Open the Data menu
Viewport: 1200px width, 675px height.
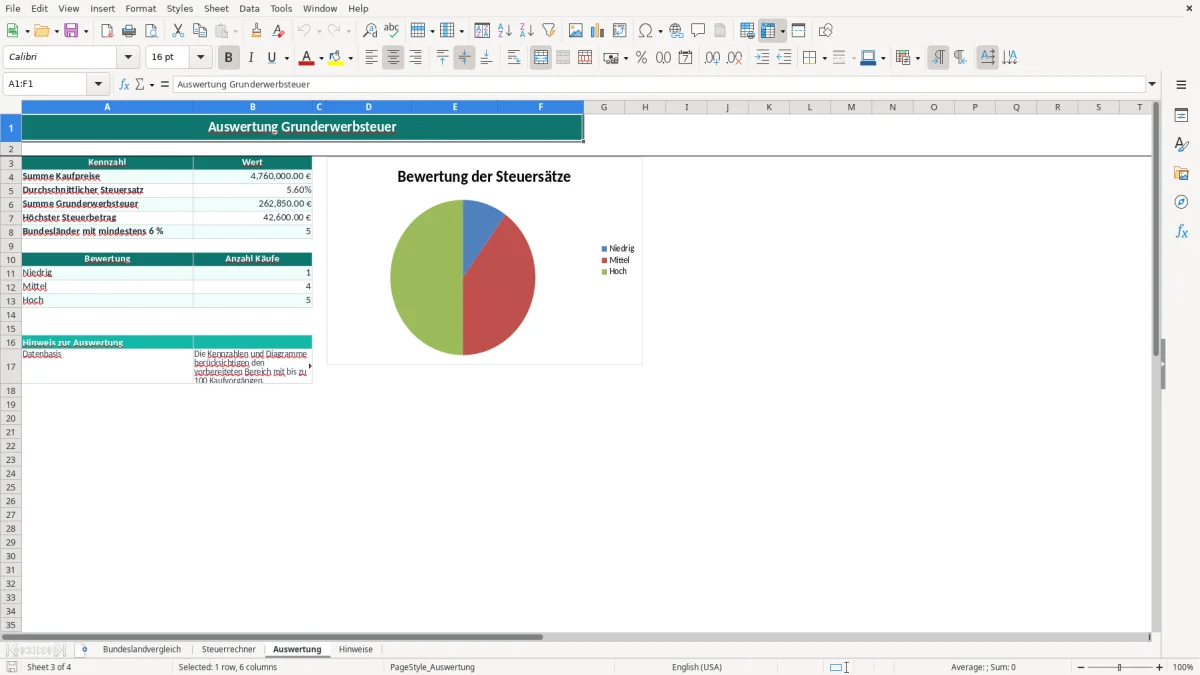[x=249, y=8]
